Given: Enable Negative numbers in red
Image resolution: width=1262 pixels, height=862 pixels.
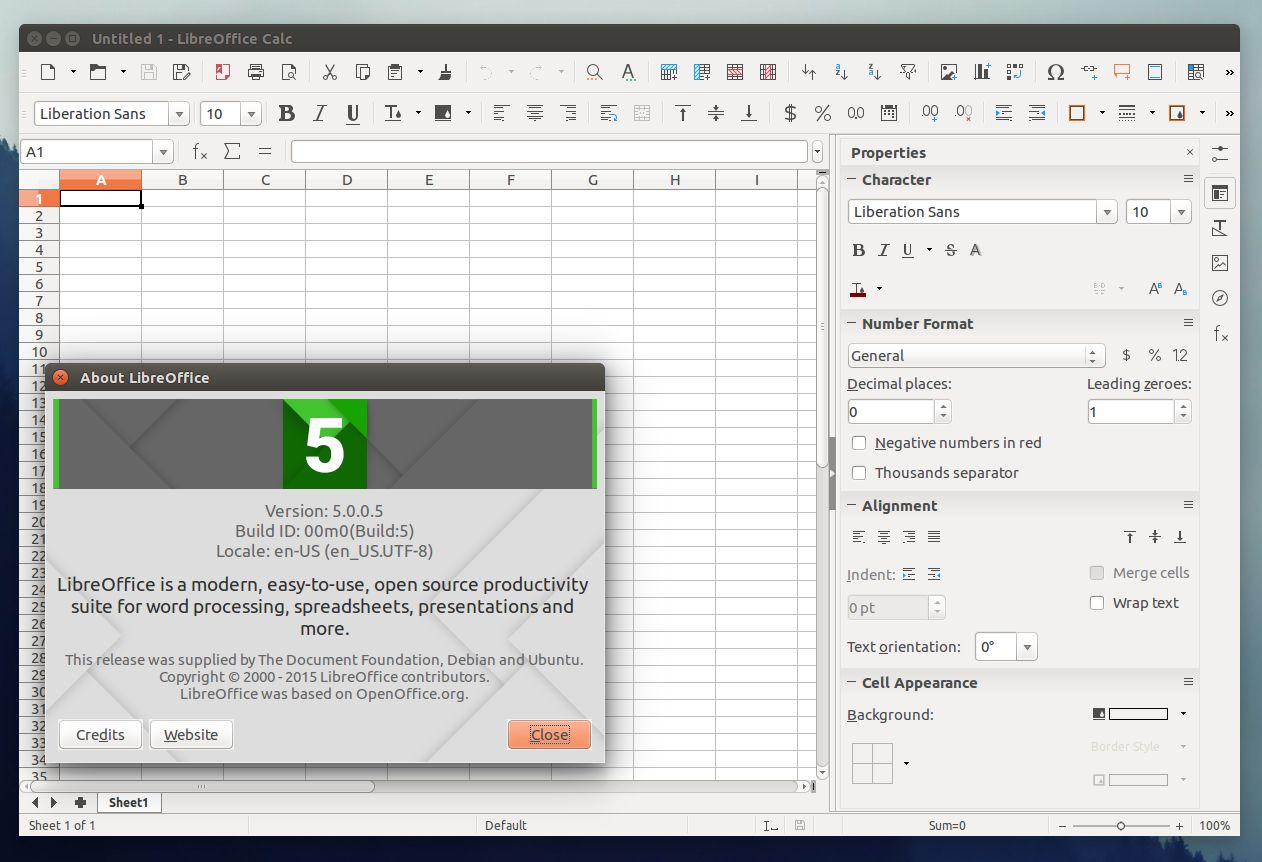Looking at the screenshot, I should coord(859,442).
